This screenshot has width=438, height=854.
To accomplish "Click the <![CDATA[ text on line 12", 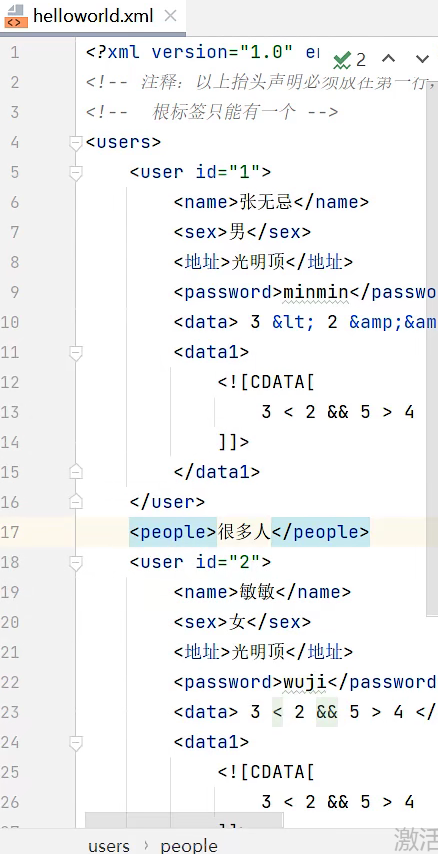I will click(x=266, y=382).
